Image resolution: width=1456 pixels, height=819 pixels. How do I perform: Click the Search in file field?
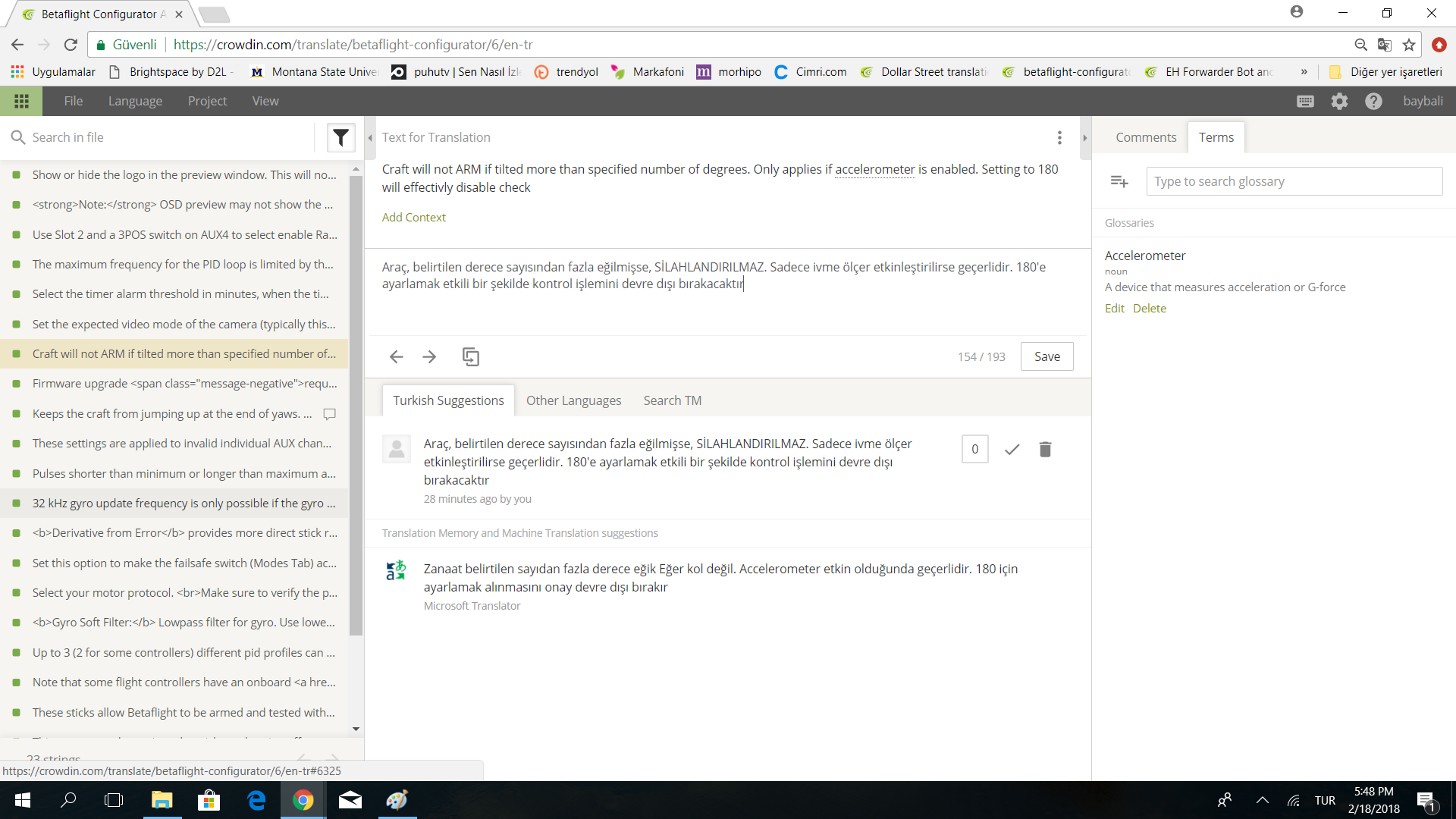click(x=167, y=137)
